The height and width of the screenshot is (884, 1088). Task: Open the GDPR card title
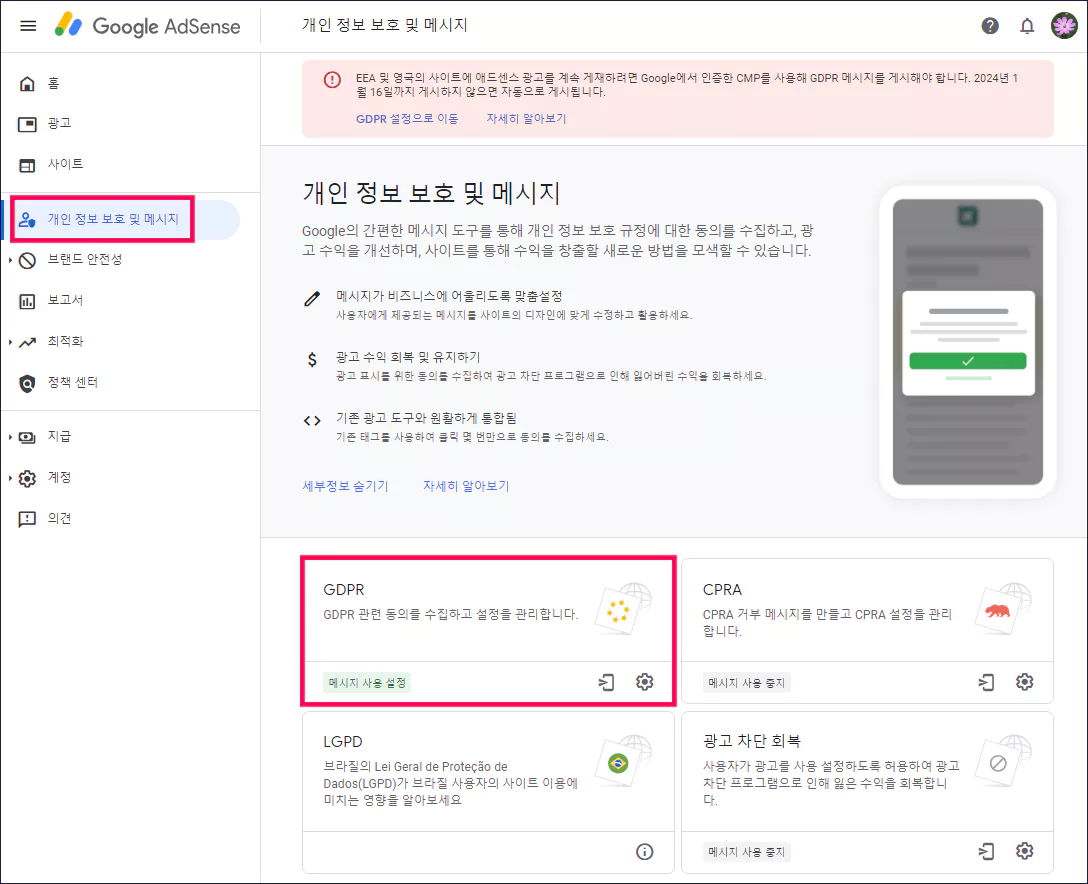pyautogui.click(x=343, y=590)
